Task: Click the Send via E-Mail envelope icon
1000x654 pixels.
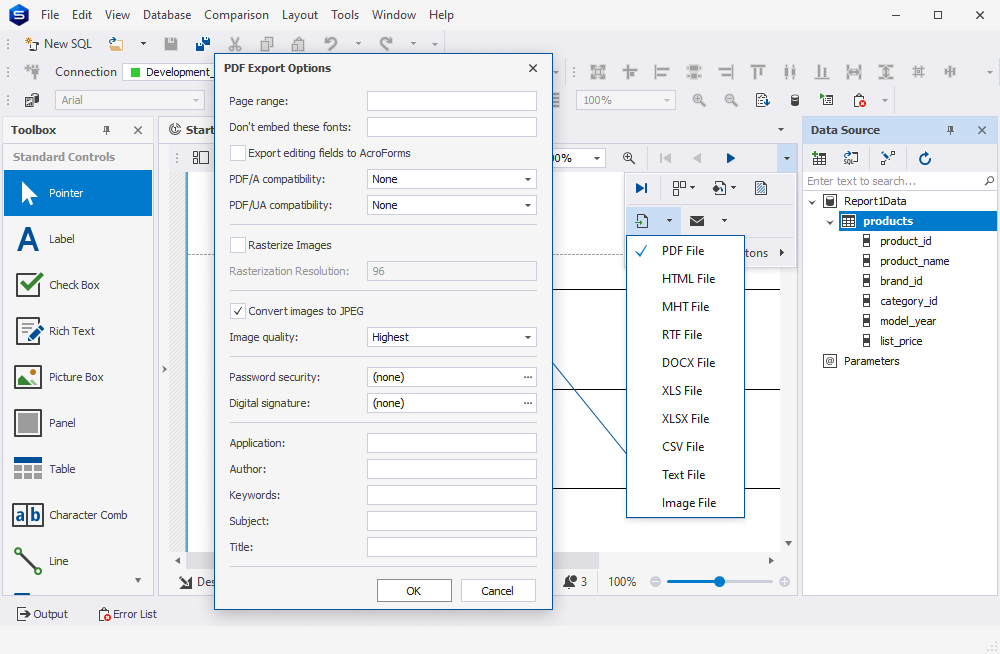Action: pyautogui.click(x=697, y=221)
